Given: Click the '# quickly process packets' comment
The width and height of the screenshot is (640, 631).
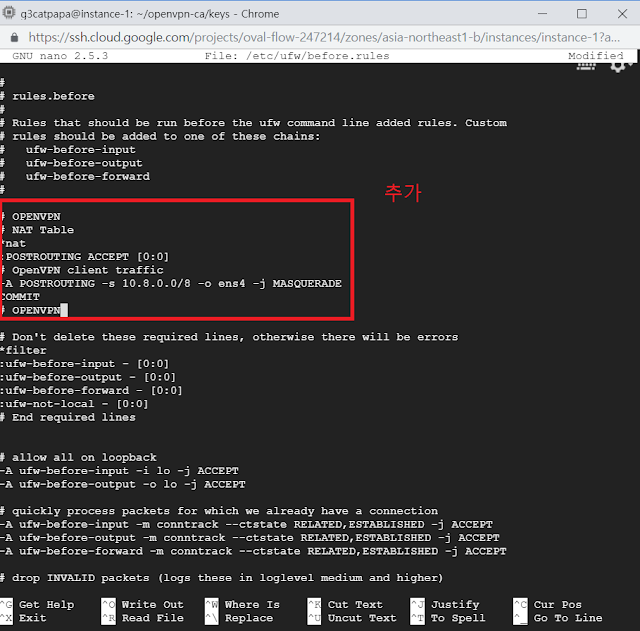Looking at the screenshot, I should [x=219, y=511].
